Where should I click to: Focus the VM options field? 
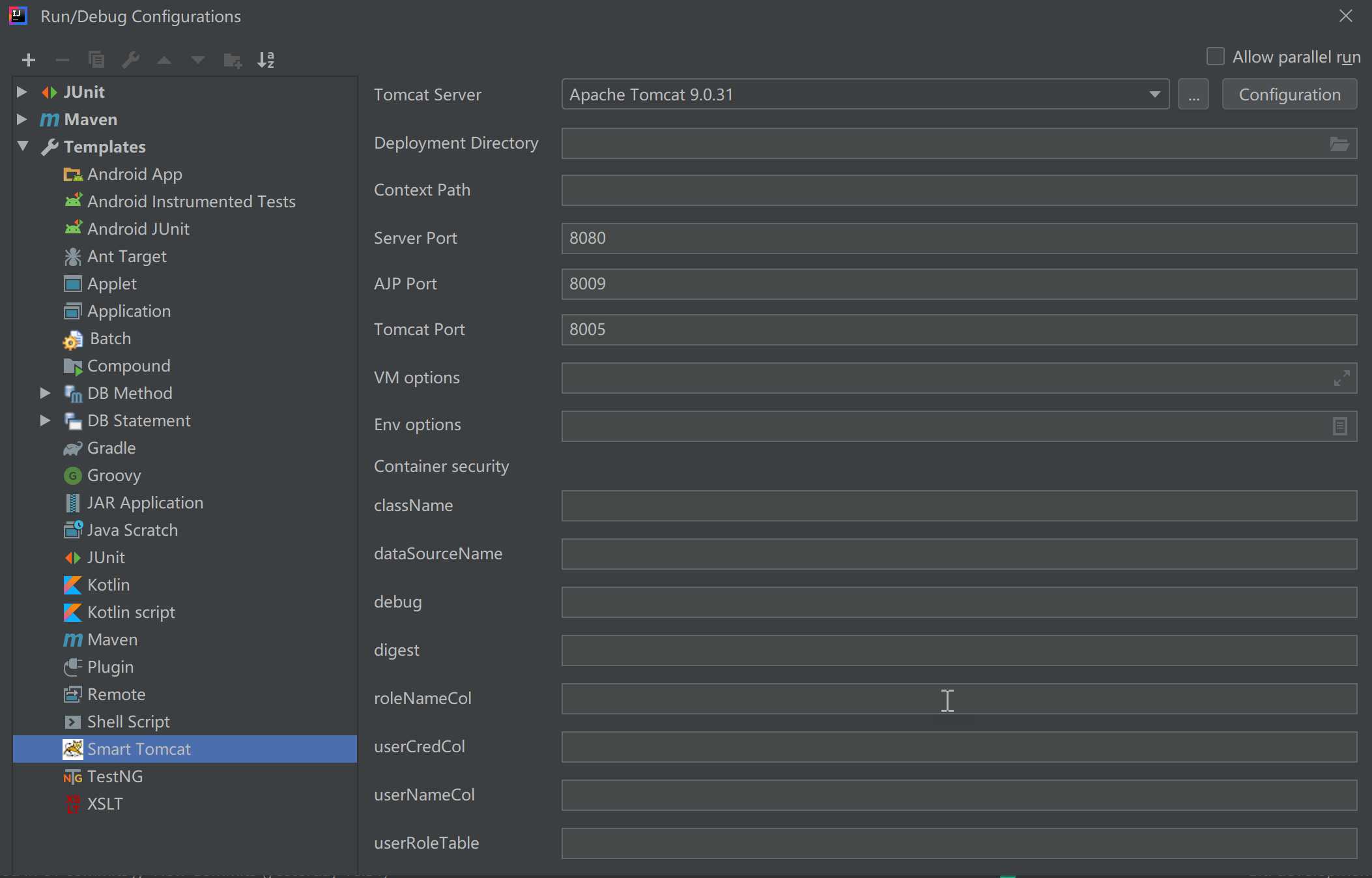coord(959,378)
